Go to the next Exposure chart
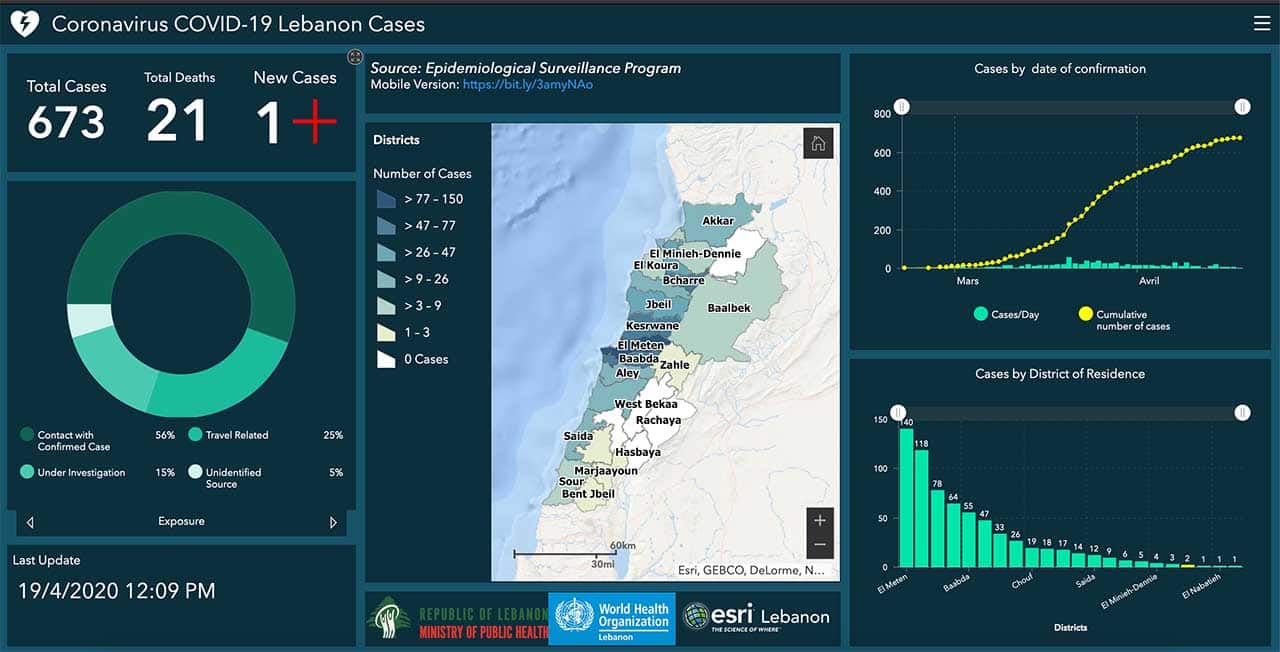The width and height of the screenshot is (1280, 652). coord(333,522)
